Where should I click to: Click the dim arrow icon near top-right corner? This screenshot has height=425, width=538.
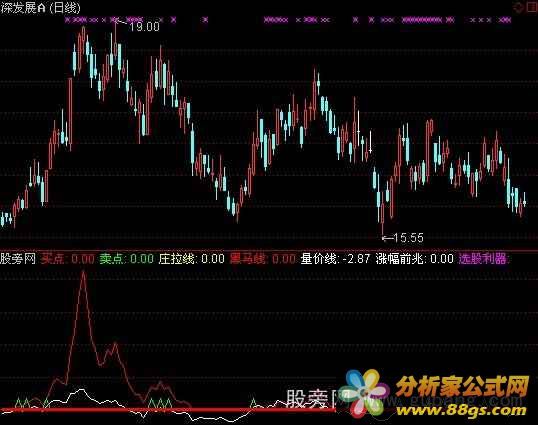coord(518,7)
